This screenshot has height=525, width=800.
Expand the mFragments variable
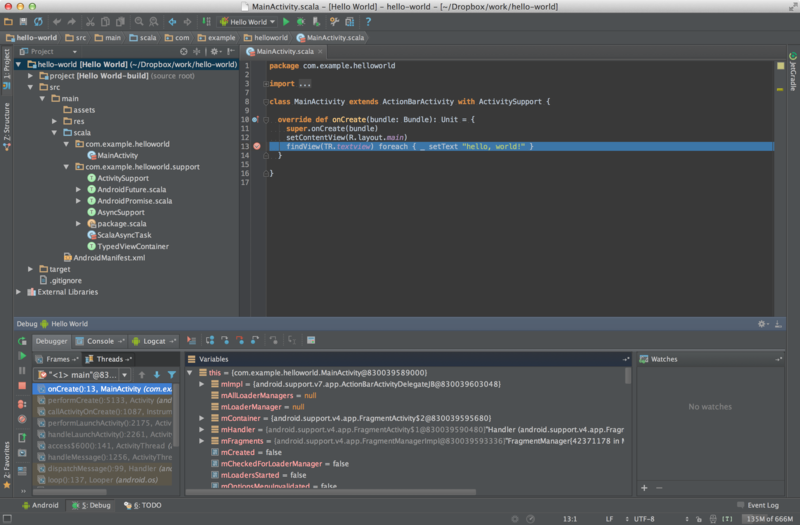(x=202, y=441)
